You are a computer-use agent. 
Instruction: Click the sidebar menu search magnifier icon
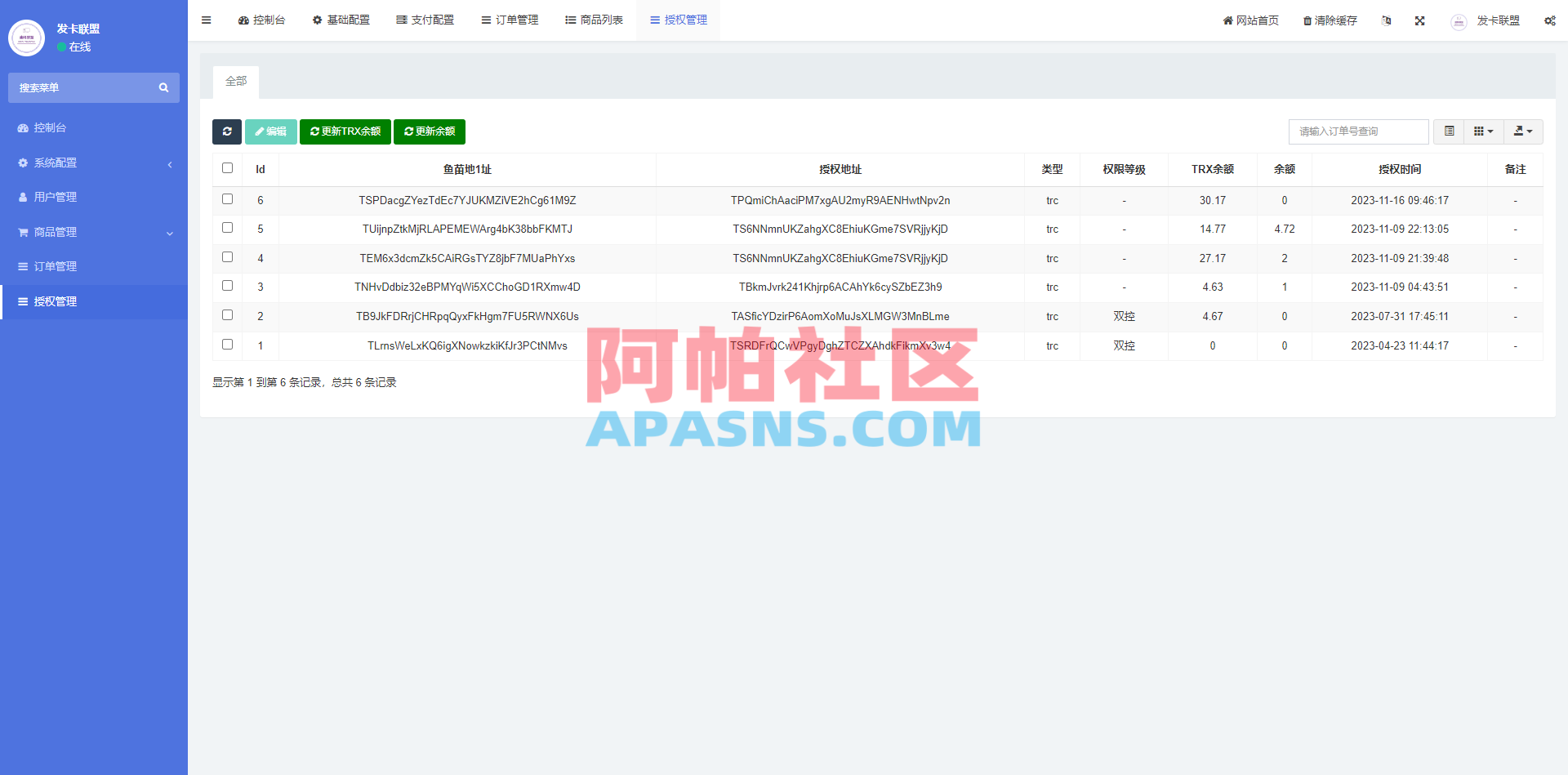tap(163, 87)
